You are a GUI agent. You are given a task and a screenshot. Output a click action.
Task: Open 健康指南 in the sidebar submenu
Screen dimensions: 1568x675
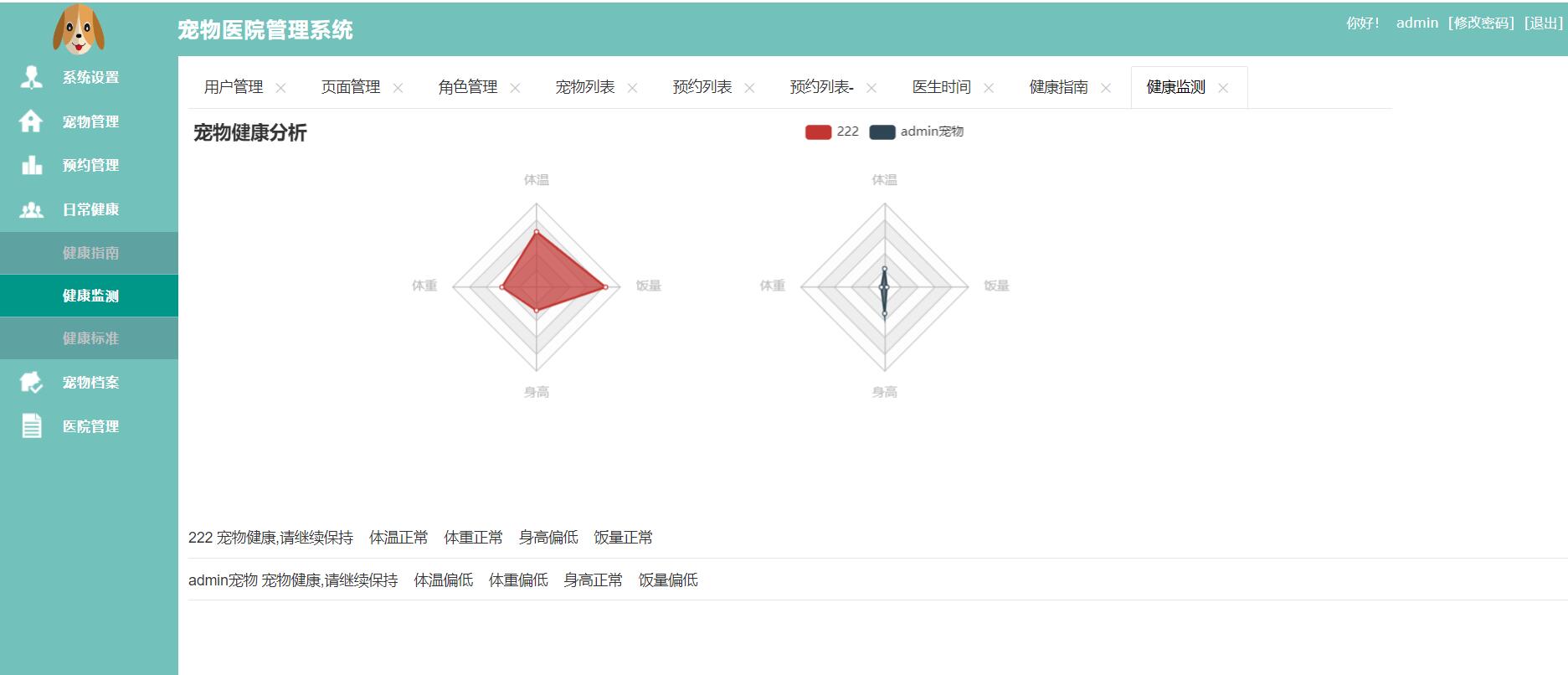pos(89,253)
